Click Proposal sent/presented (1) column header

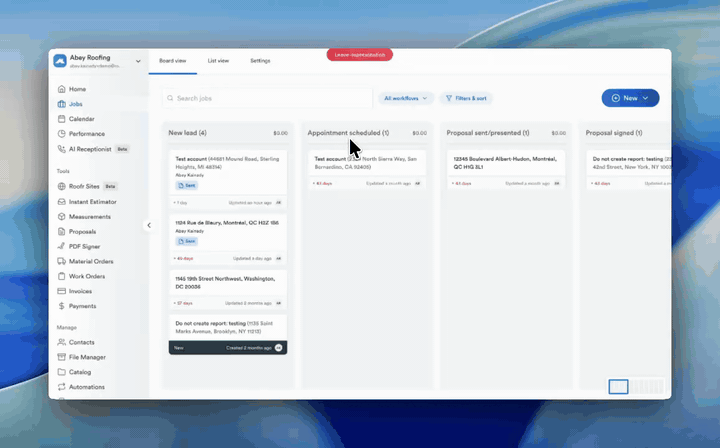pyautogui.click(x=488, y=133)
